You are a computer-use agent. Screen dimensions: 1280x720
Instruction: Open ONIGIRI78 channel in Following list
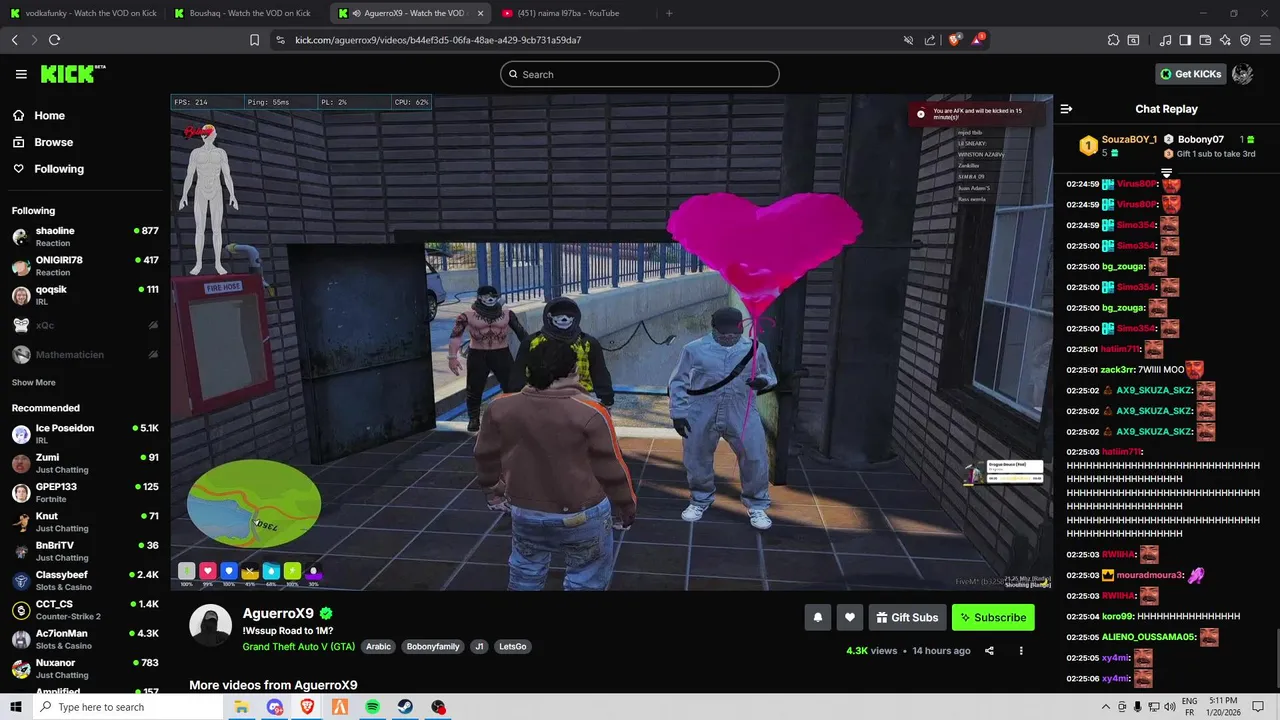coord(85,266)
